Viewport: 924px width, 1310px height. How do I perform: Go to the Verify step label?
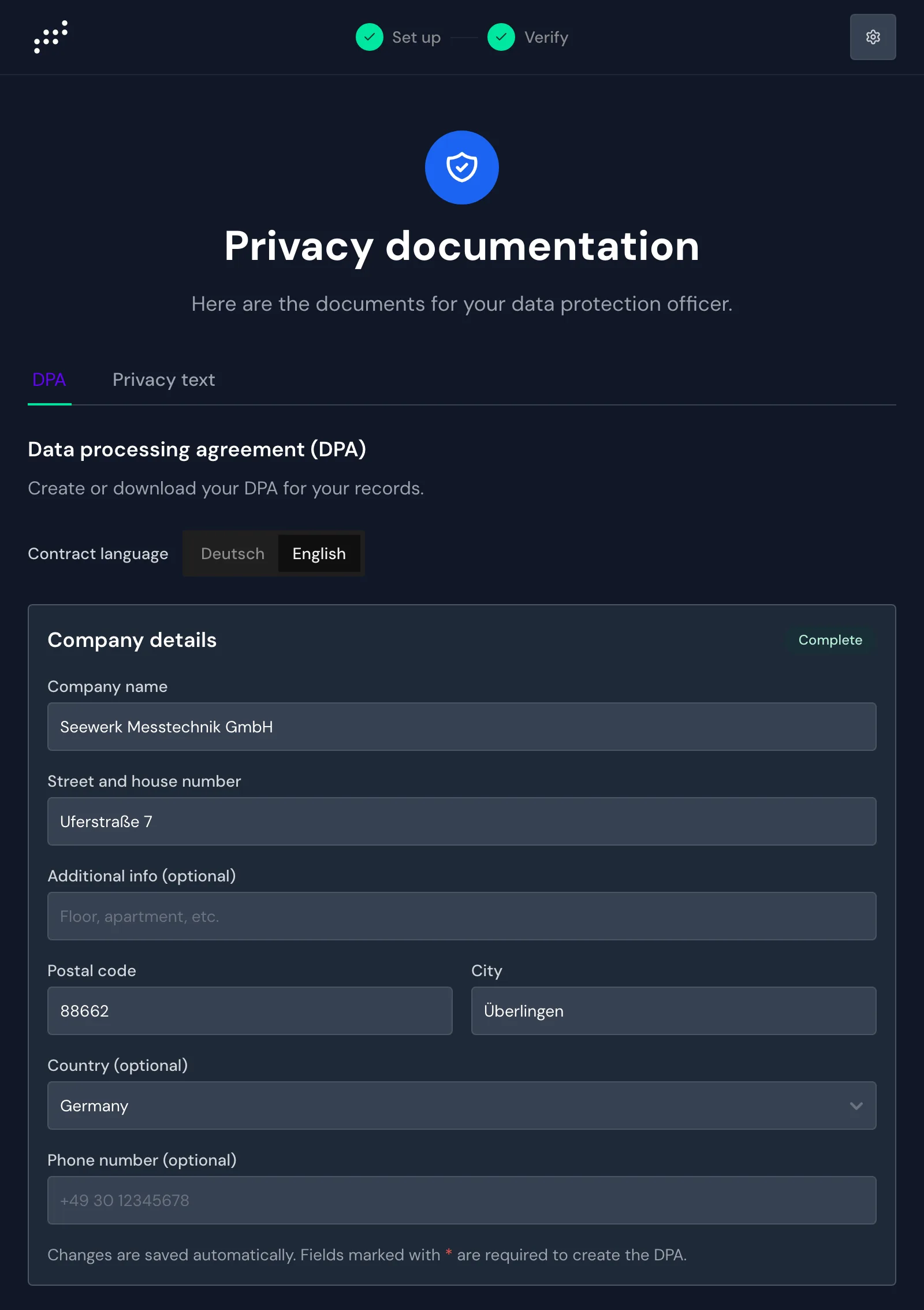coord(546,38)
